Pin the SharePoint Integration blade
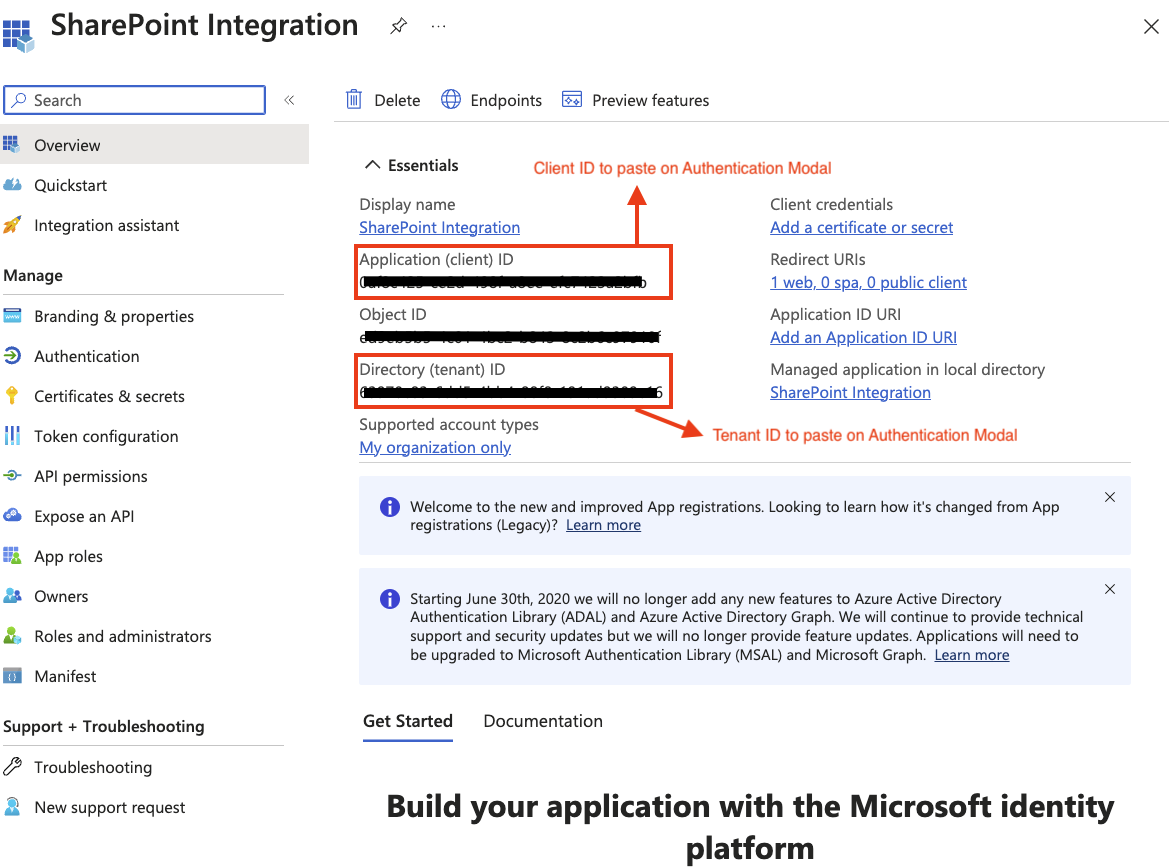The width and height of the screenshot is (1169, 868). tap(399, 26)
